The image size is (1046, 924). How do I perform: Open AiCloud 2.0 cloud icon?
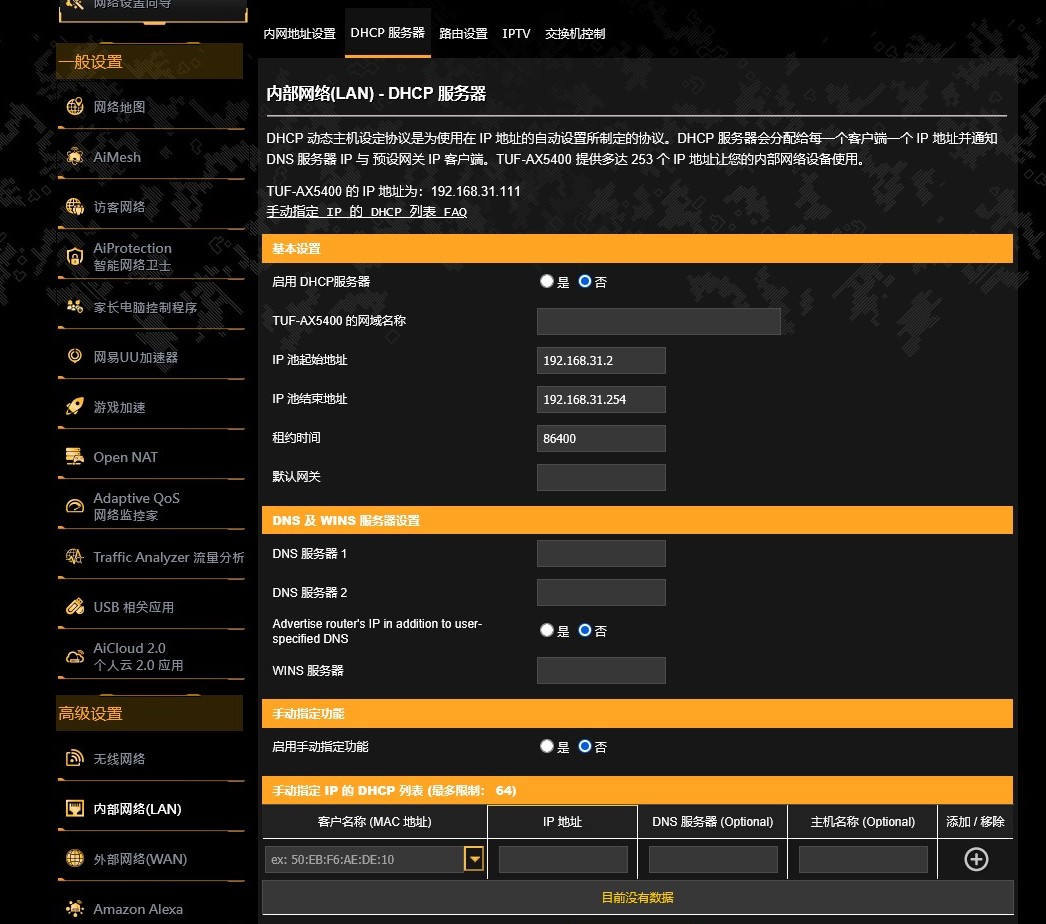(x=75, y=657)
